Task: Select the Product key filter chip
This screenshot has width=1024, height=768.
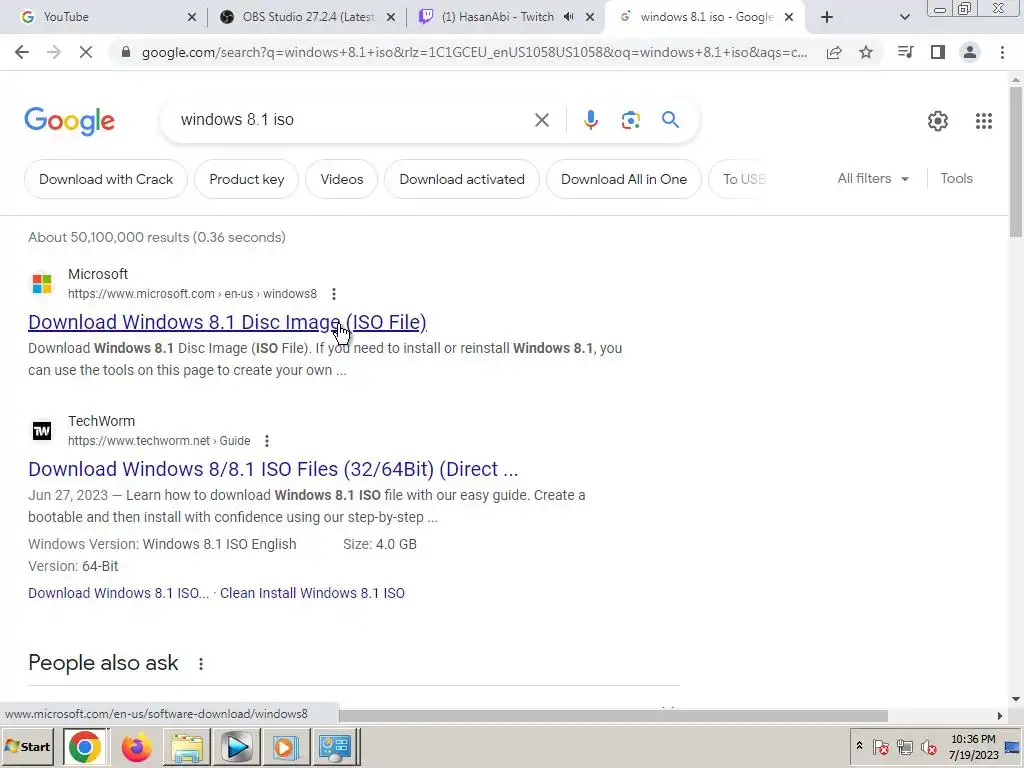Action: (247, 179)
